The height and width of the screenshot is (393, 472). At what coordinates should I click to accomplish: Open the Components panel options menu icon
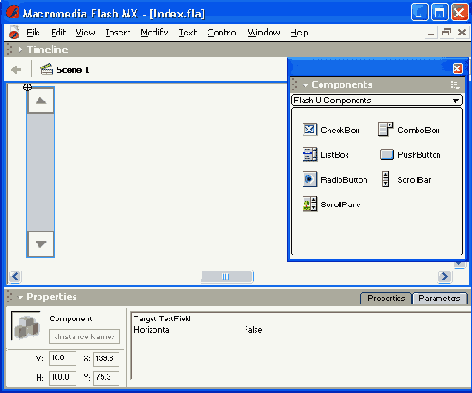pyautogui.click(x=455, y=85)
